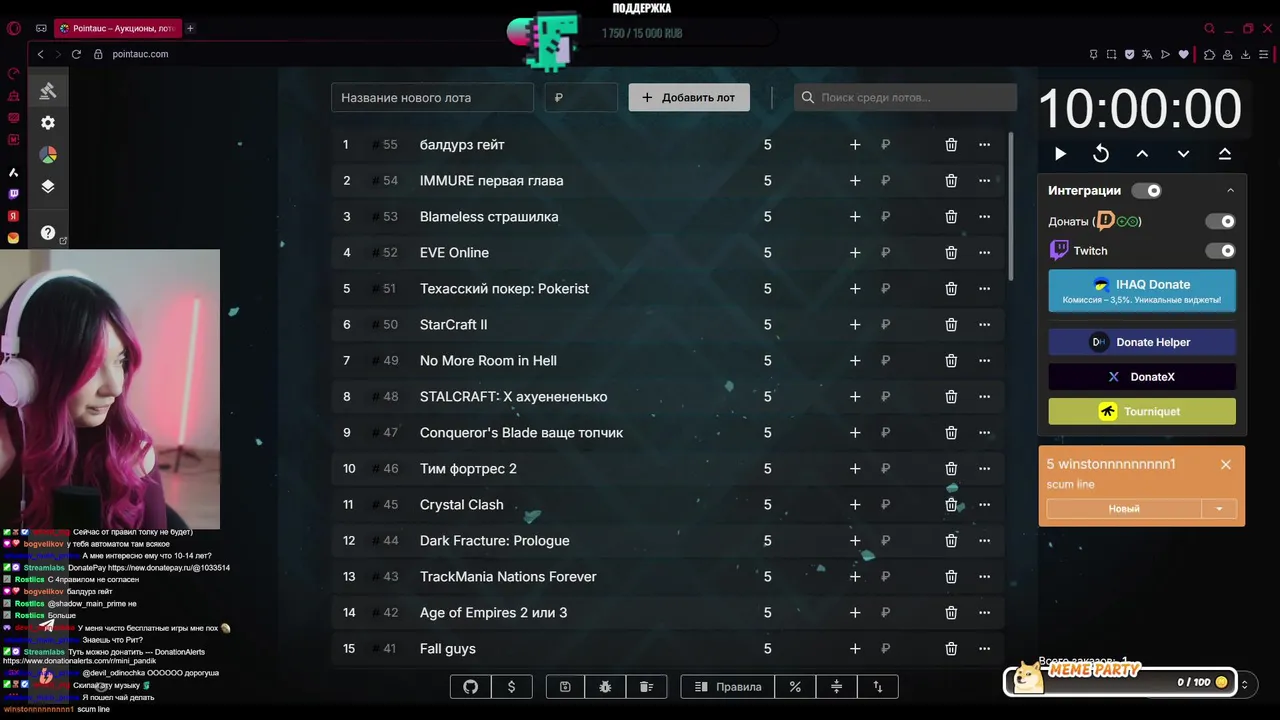Open the layers stack sidebar icon
The height and width of the screenshot is (720, 1280).
(x=48, y=187)
